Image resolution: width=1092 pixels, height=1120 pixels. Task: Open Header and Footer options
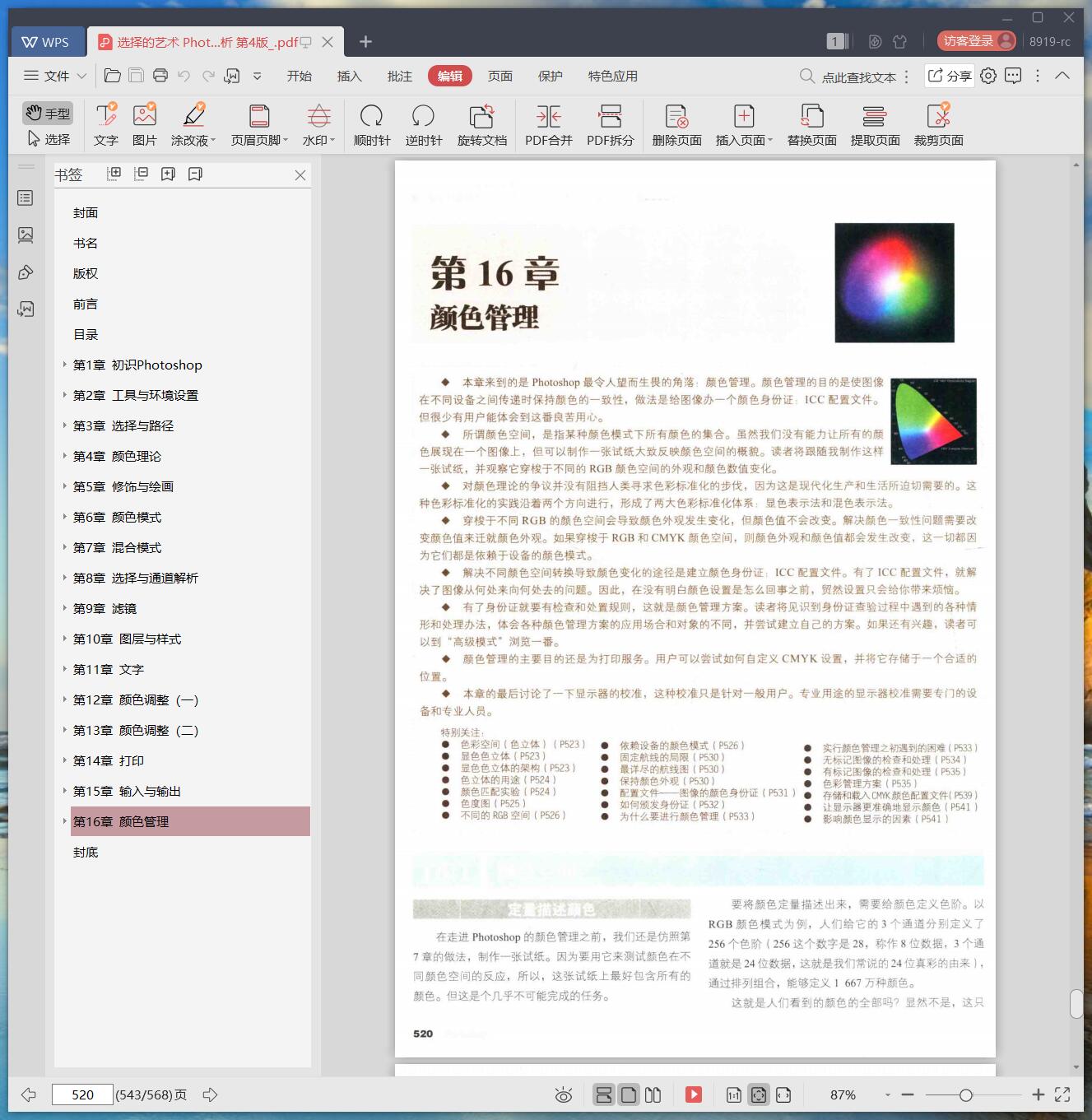point(259,125)
